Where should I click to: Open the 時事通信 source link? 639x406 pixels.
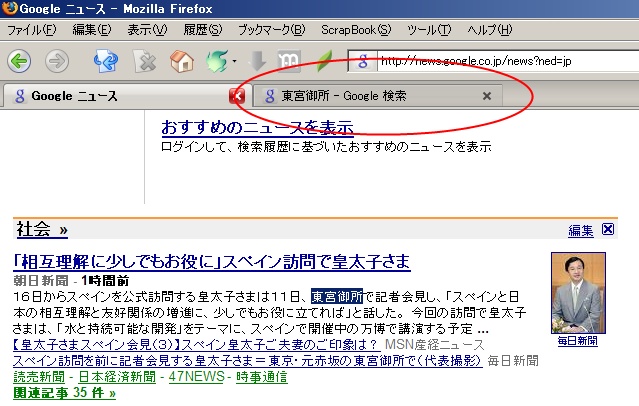coord(262,377)
